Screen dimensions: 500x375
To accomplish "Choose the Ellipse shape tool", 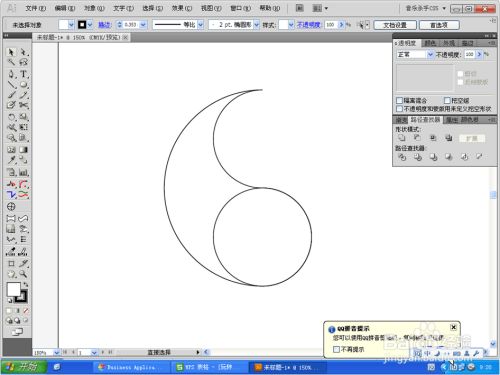I will click(x=23, y=85).
